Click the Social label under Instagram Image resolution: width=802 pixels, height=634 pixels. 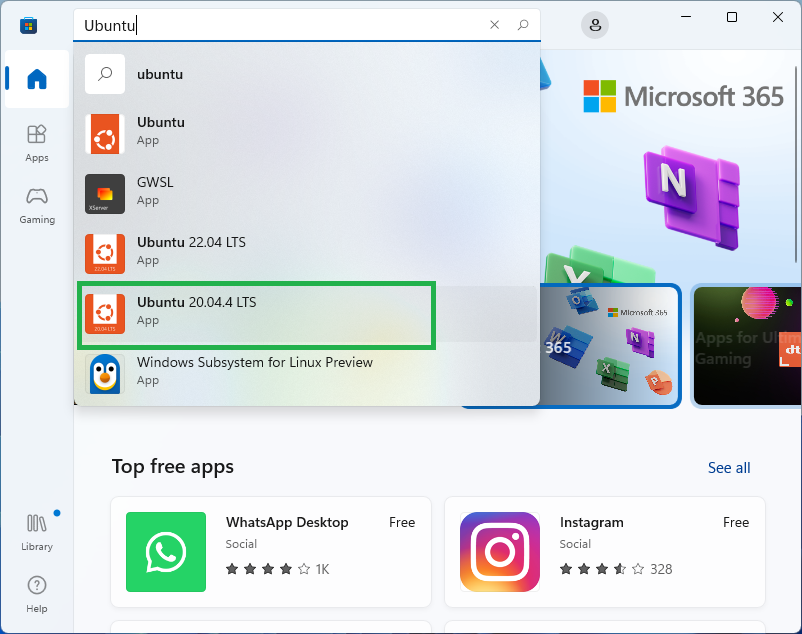click(575, 544)
